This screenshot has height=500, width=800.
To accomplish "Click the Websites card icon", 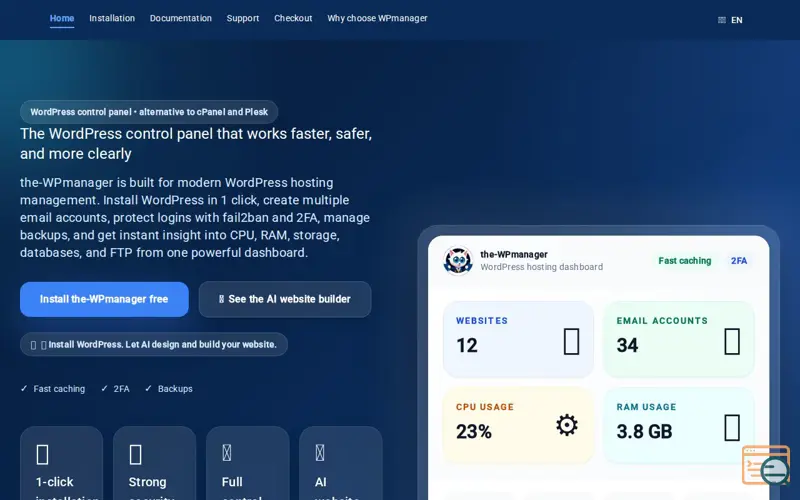I will [571, 341].
